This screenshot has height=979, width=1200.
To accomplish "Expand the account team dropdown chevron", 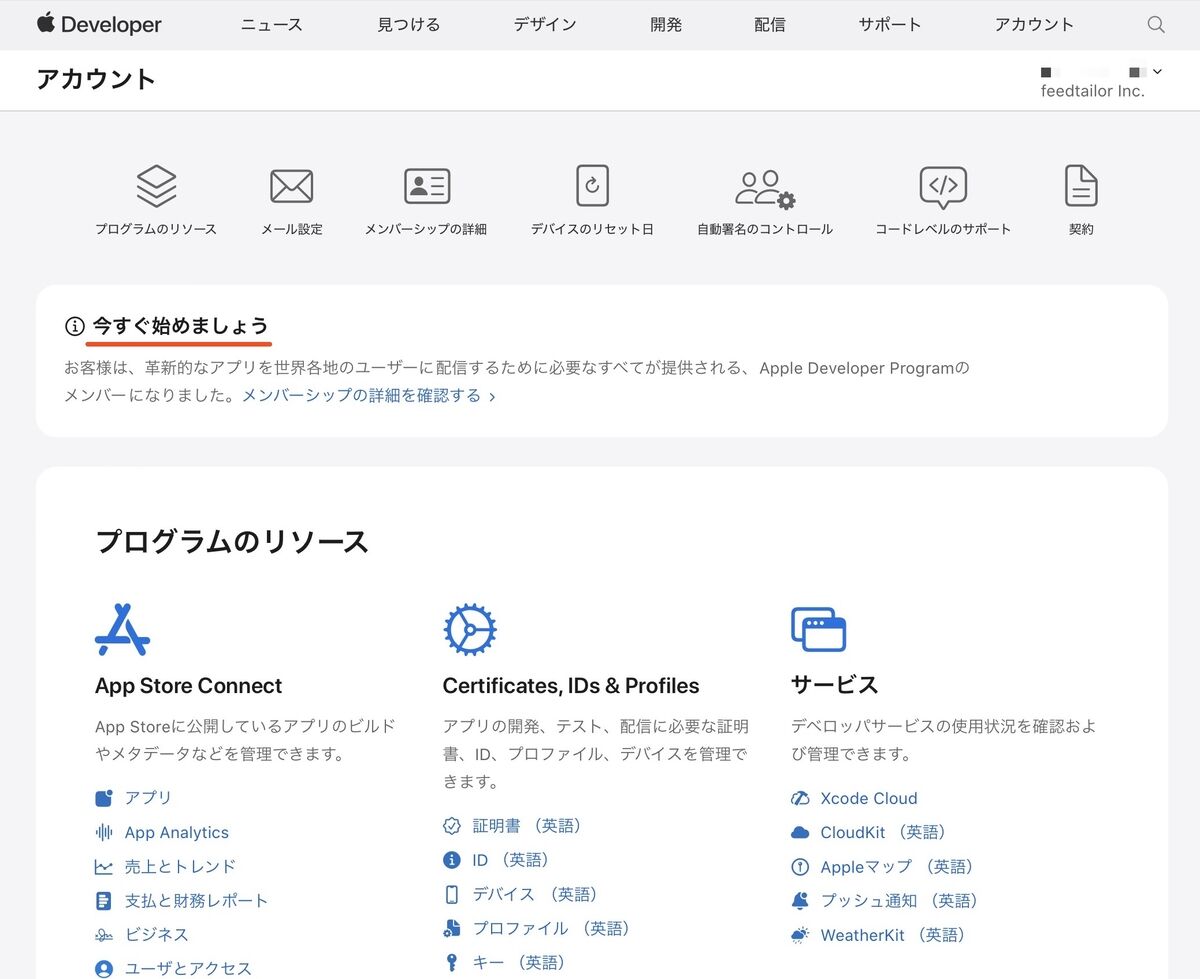I will 1157,71.
